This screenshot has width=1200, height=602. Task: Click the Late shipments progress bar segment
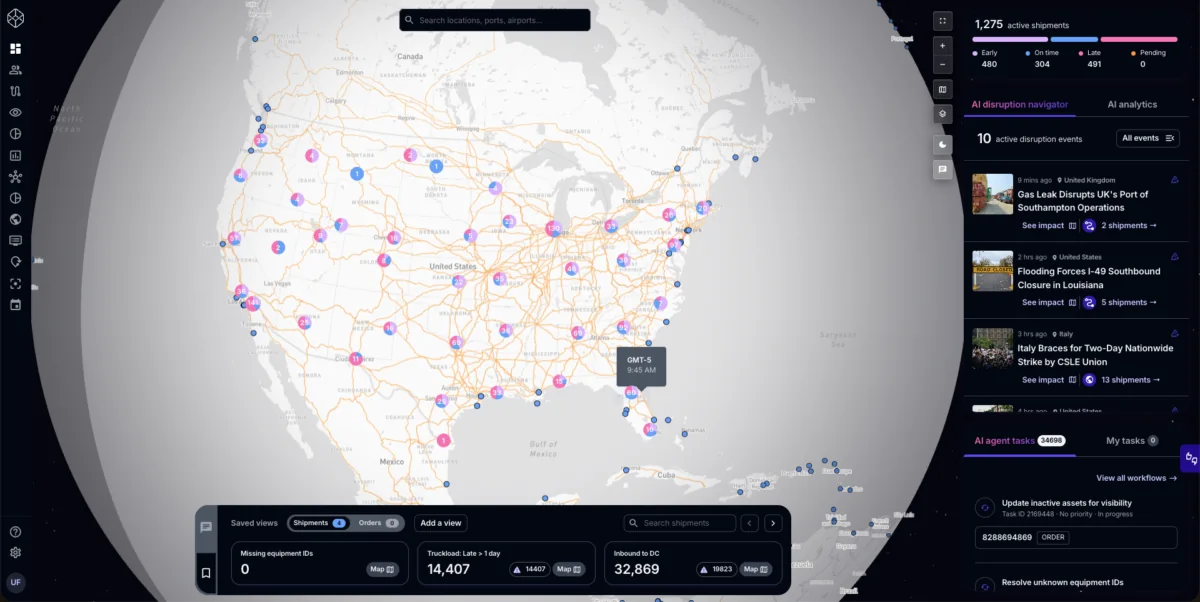(x=1139, y=39)
